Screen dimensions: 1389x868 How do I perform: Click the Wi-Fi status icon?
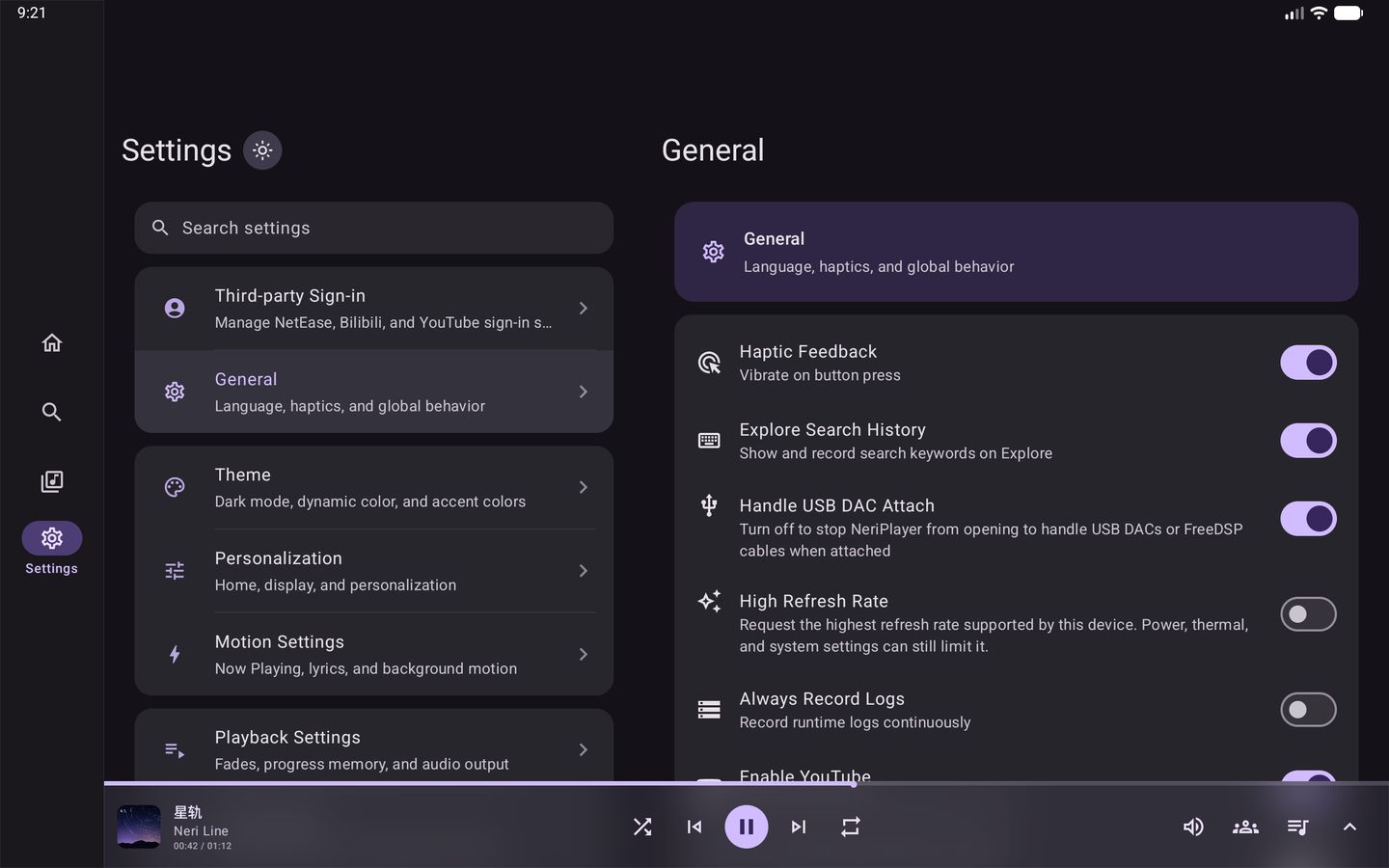(x=1319, y=14)
